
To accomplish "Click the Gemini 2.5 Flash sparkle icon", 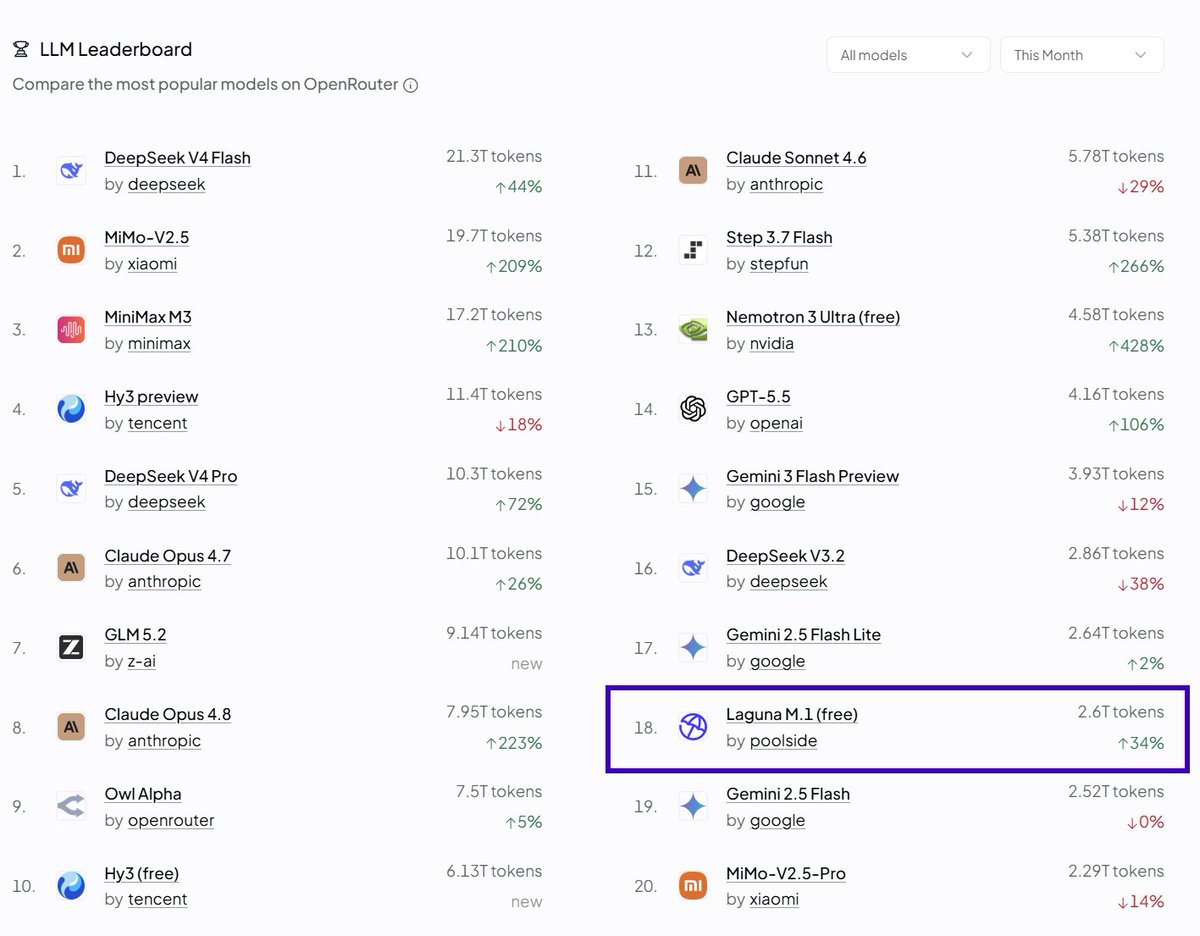I will [x=693, y=806].
